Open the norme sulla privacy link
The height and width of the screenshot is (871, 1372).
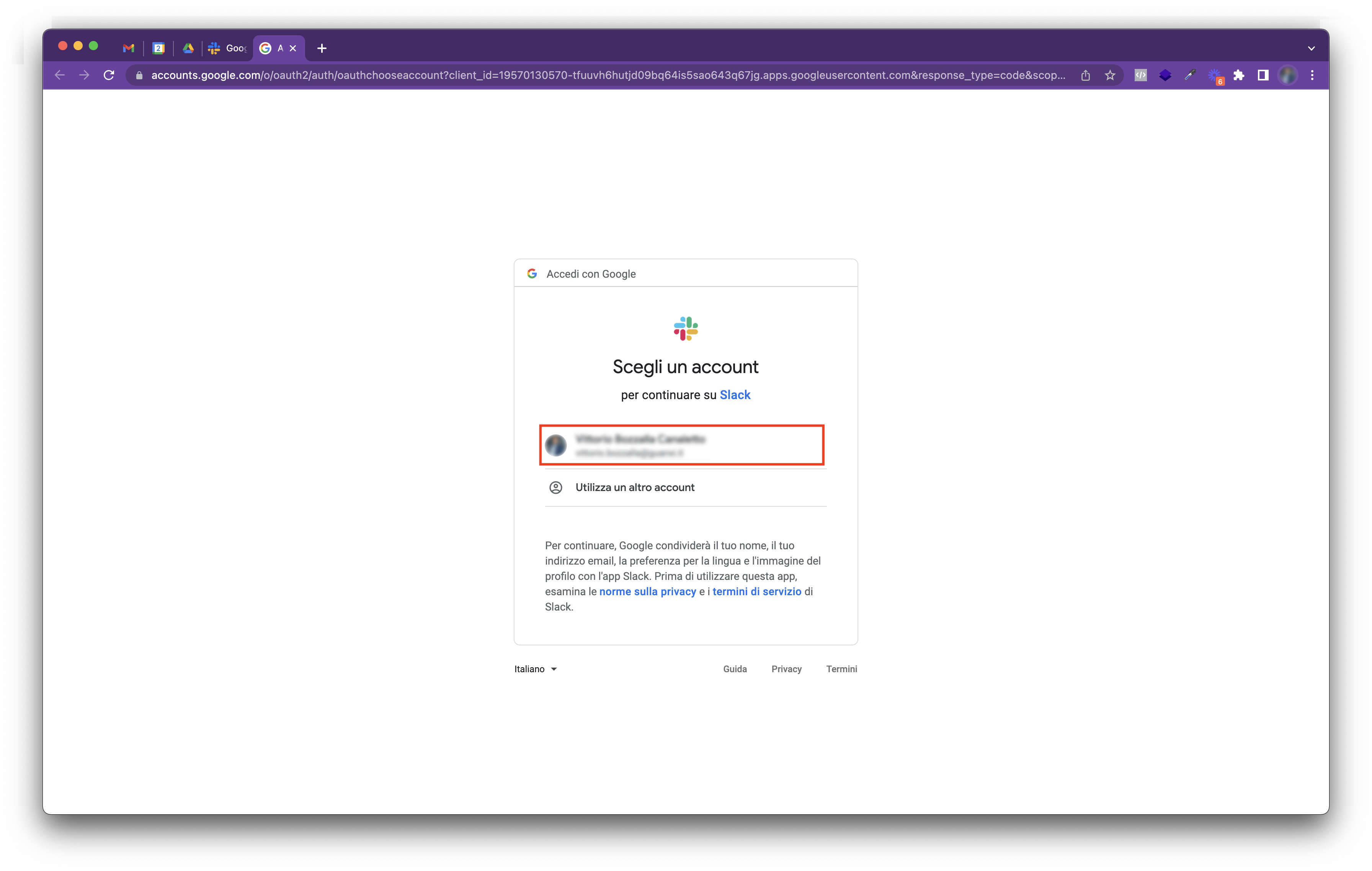(x=647, y=591)
